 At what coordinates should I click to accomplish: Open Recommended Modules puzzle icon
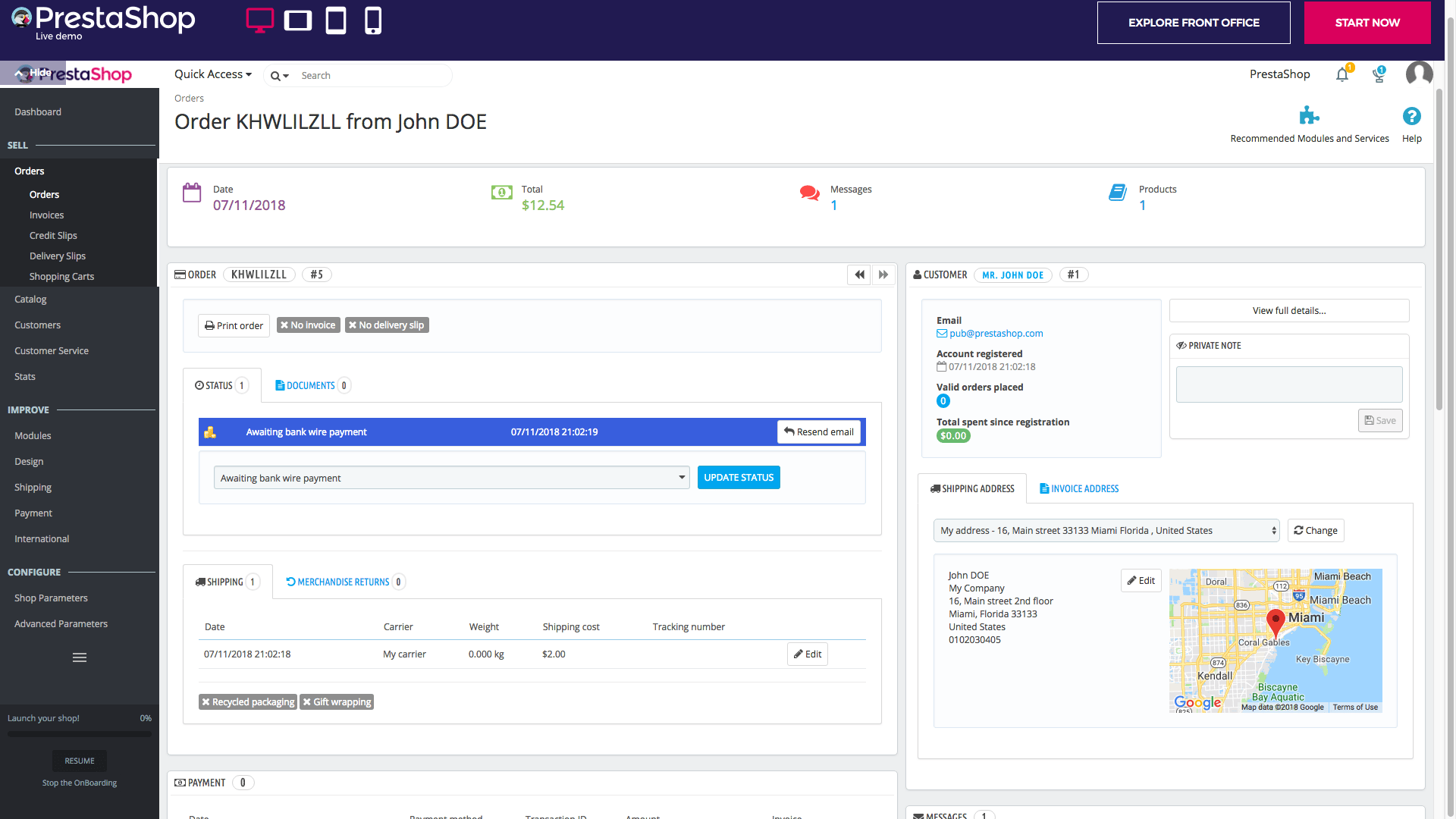pyautogui.click(x=1309, y=116)
